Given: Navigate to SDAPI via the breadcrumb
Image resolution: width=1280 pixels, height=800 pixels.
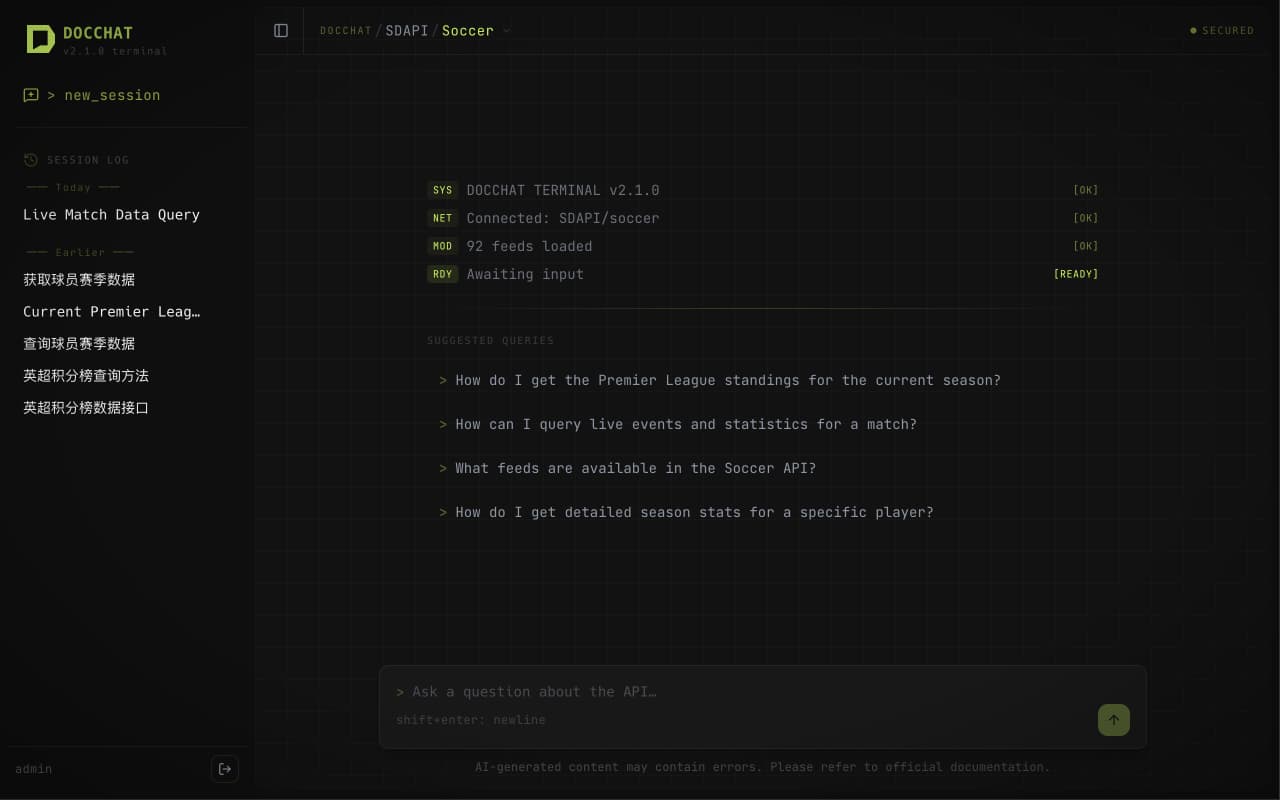Looking at the screenshot, I should [406, 31].
